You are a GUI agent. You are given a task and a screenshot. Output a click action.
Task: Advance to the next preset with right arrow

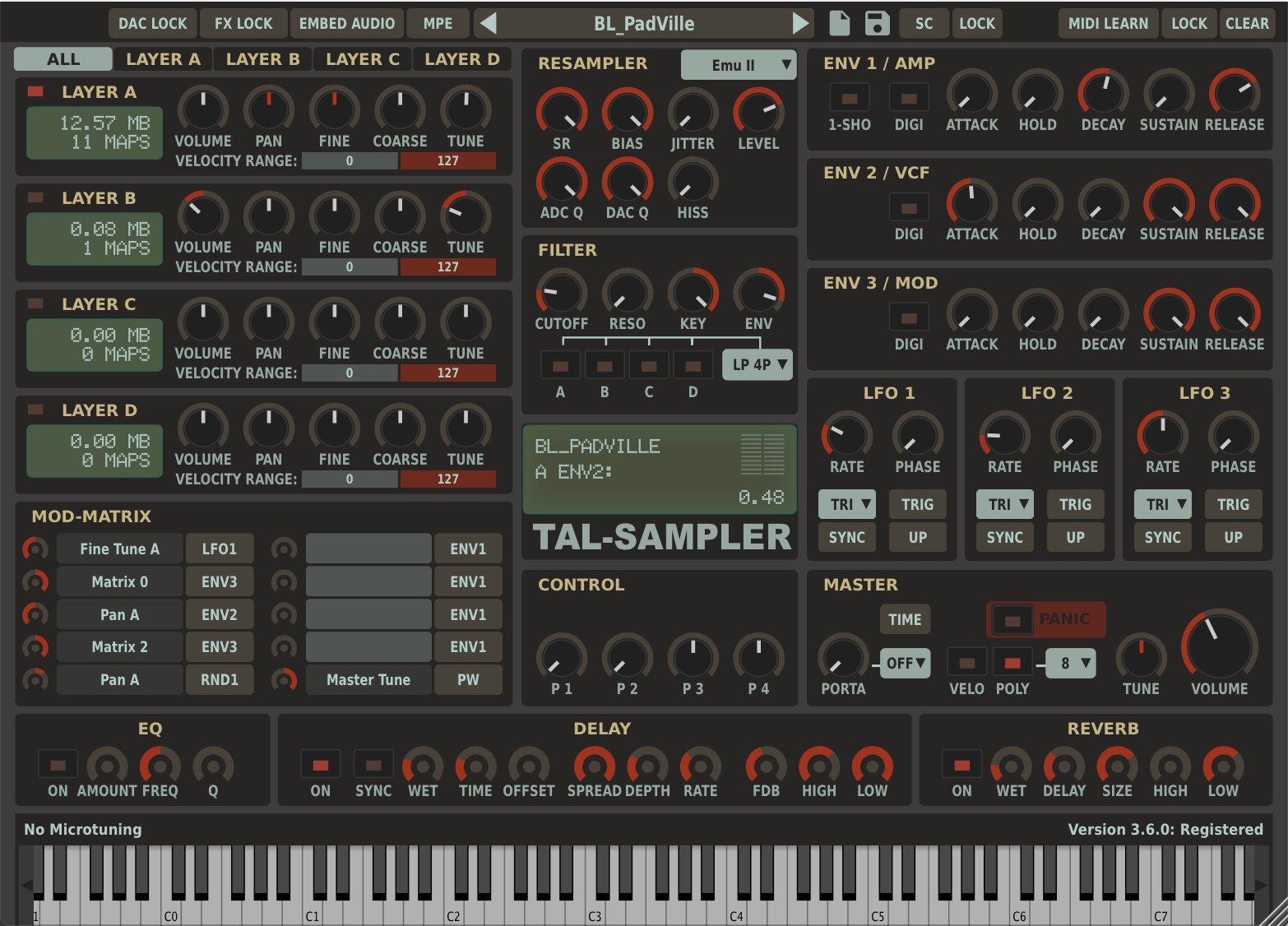tap(800, 23)
